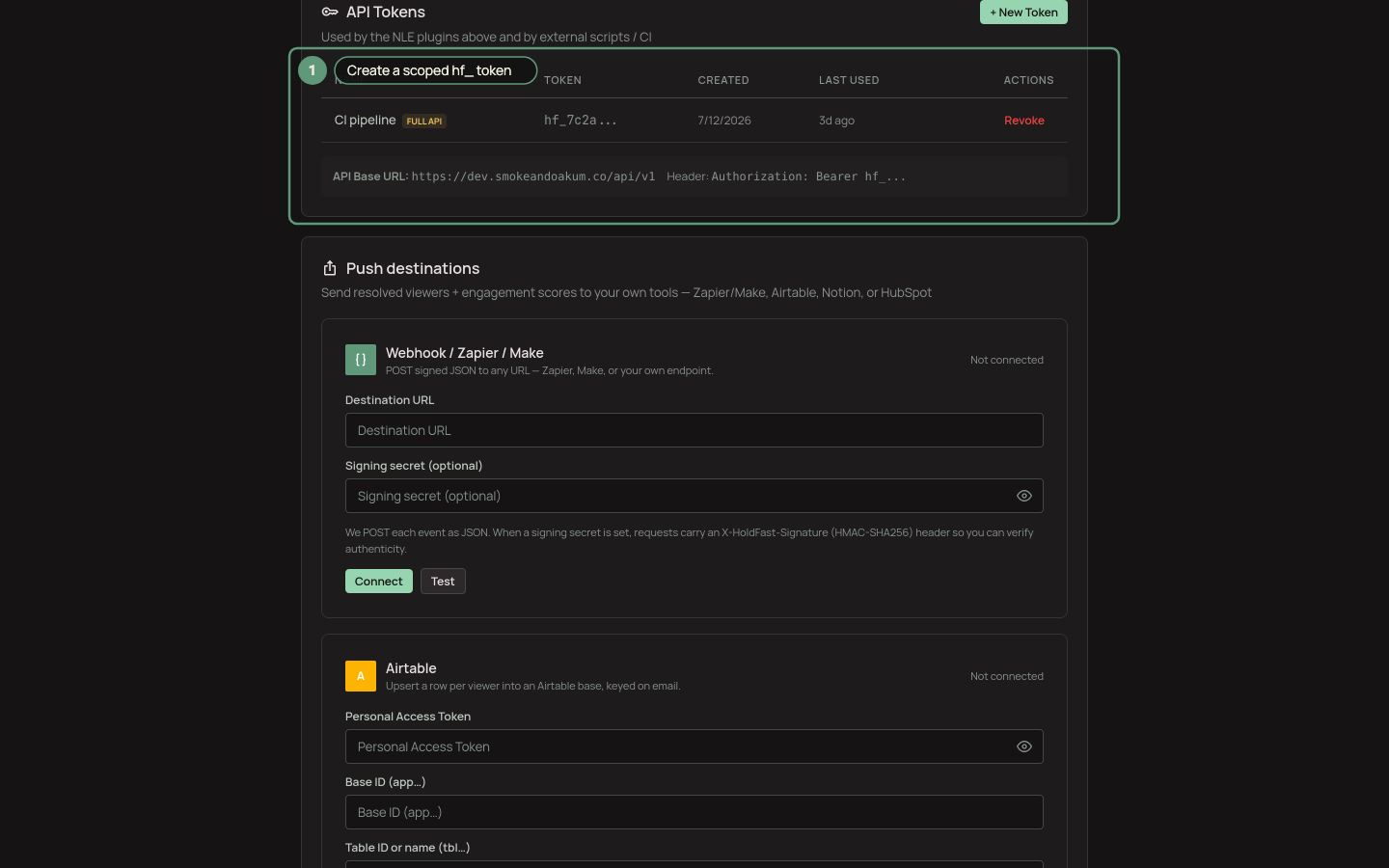
Task: Focus the Destination URL field
Action: tap(694, 430)
